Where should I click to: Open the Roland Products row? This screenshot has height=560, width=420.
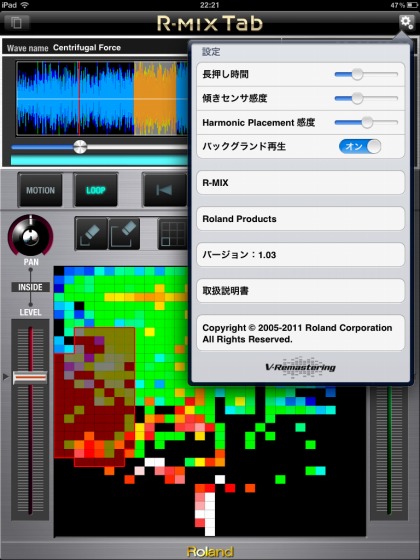[x=300, y=219]
